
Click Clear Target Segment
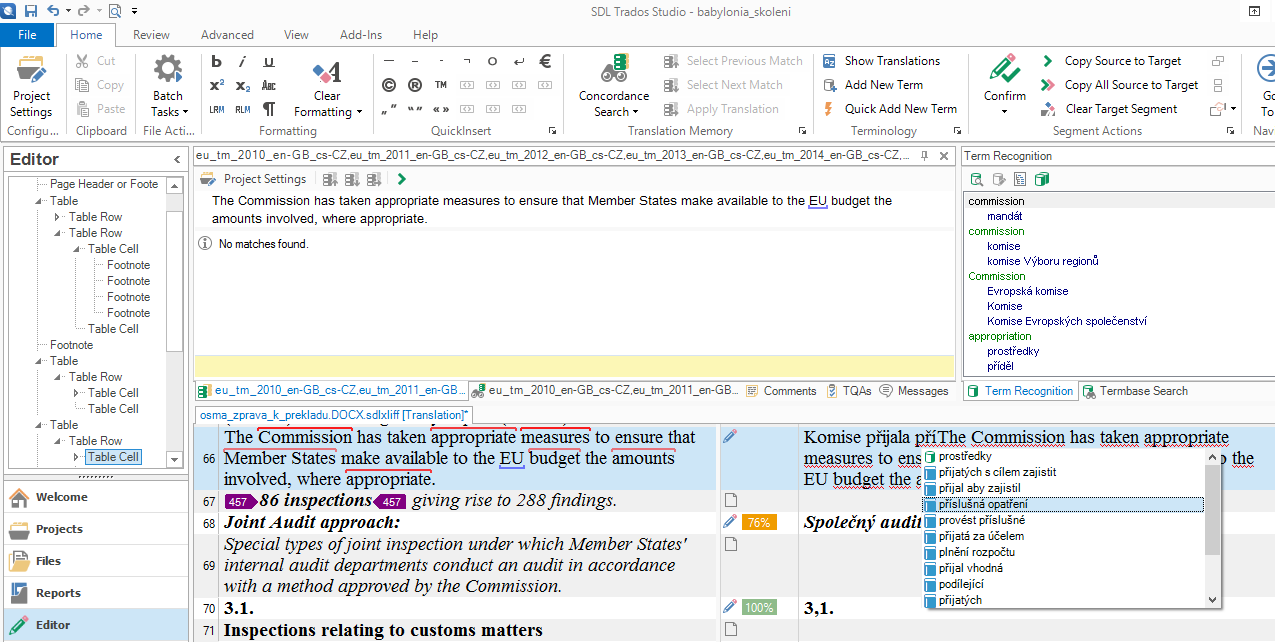(x=1109, y=109)
